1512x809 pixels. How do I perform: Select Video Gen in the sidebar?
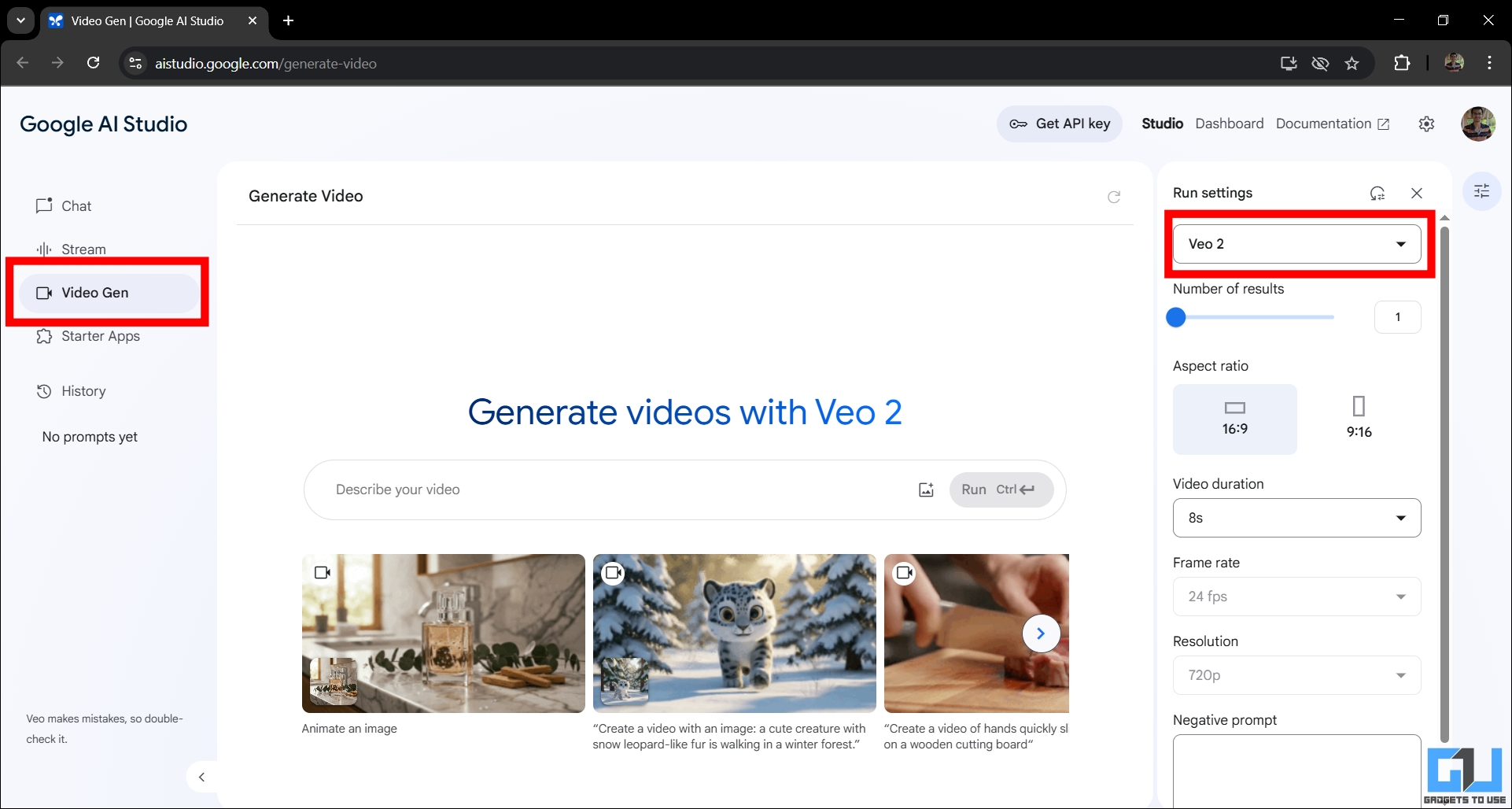click(109, 293)
